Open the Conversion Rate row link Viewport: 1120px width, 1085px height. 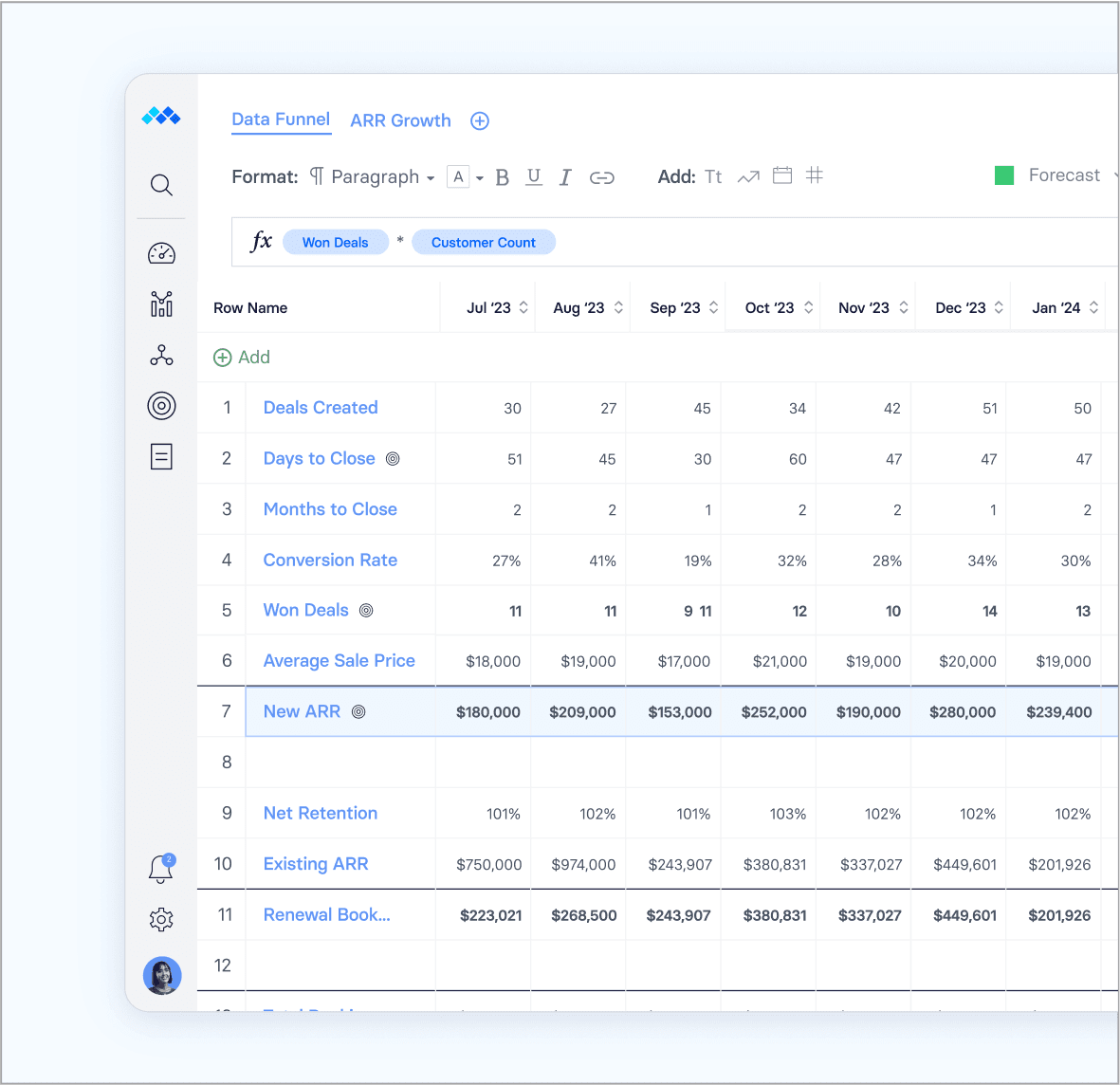pyautogui.click(x=330, y=560)
